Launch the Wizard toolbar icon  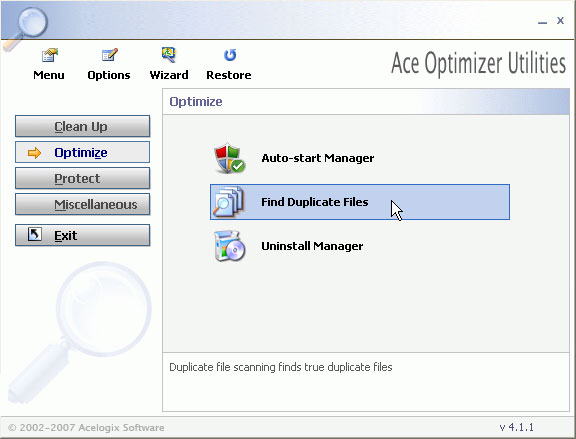pyautogui.click(x=169, y=55)
